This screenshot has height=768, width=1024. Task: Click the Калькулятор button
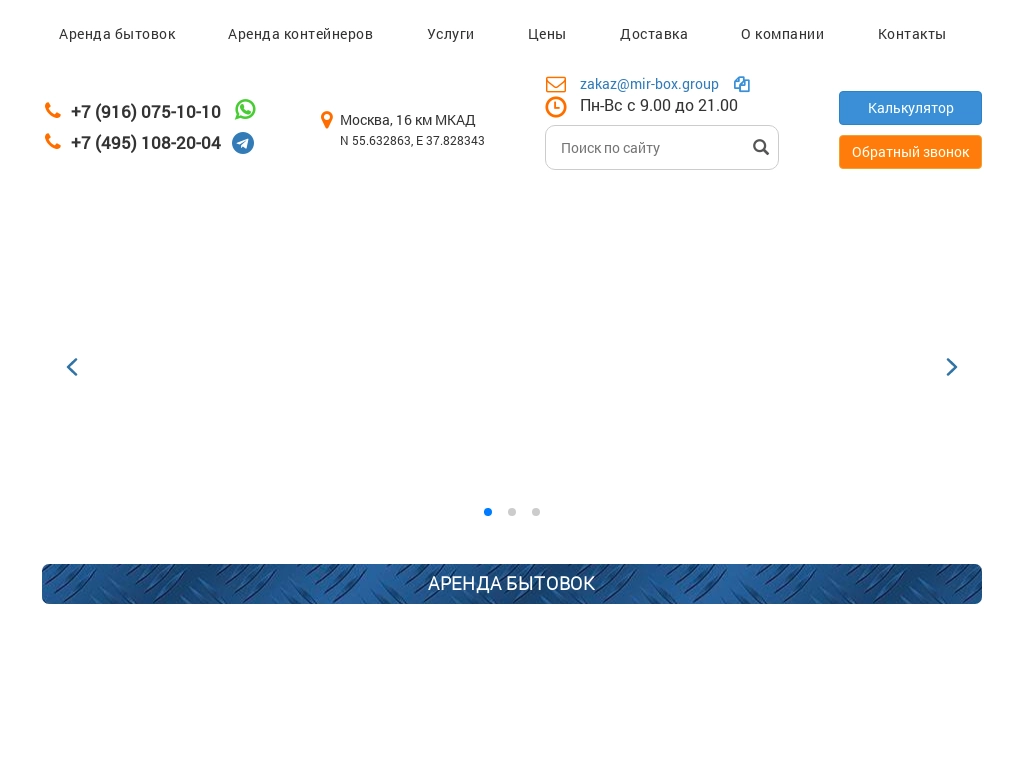click(910, 108)
